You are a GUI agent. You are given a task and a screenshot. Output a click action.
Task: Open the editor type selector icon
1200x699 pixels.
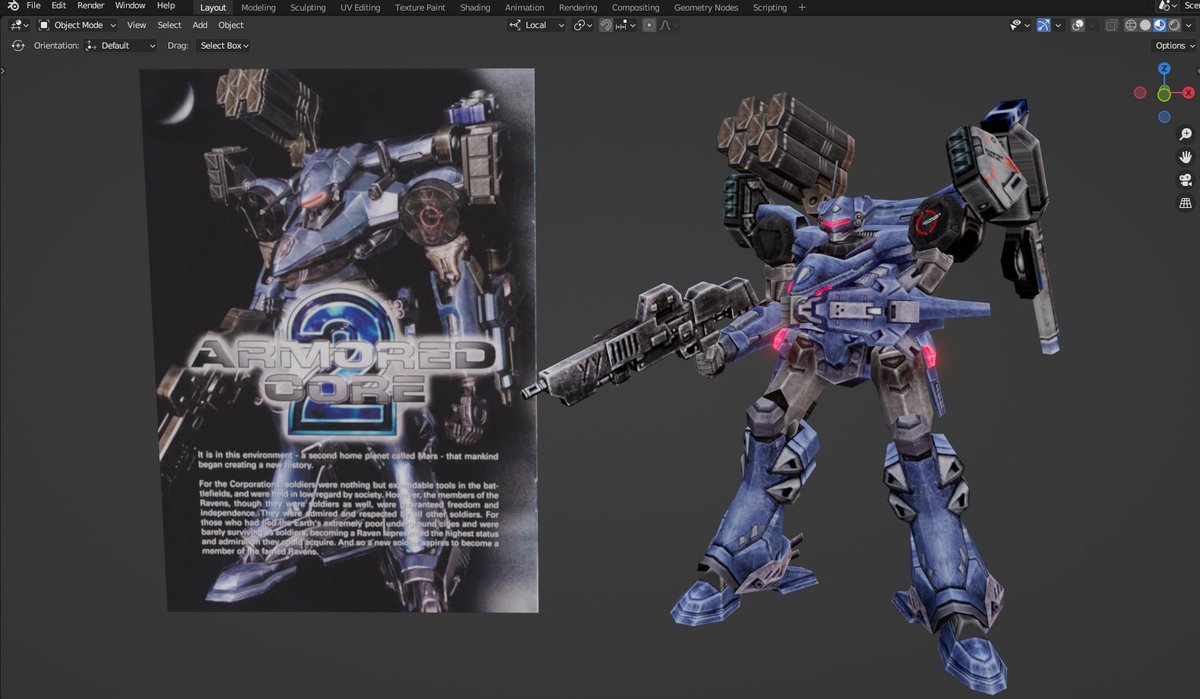click(19, 25)
